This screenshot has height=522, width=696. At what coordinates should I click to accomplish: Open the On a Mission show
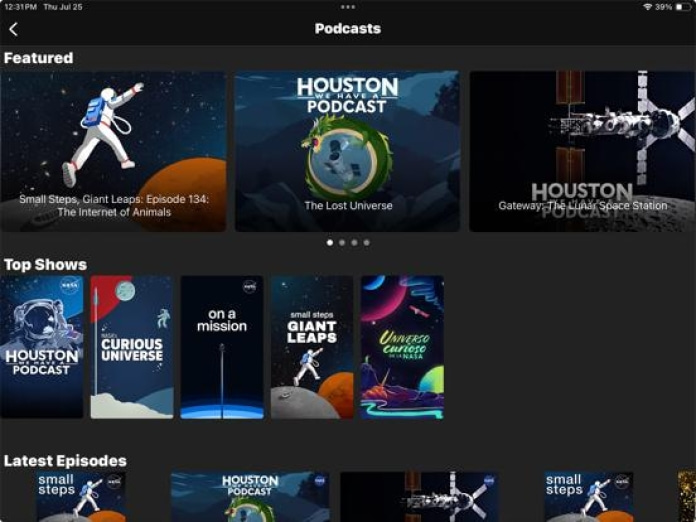tap(222, 347)
